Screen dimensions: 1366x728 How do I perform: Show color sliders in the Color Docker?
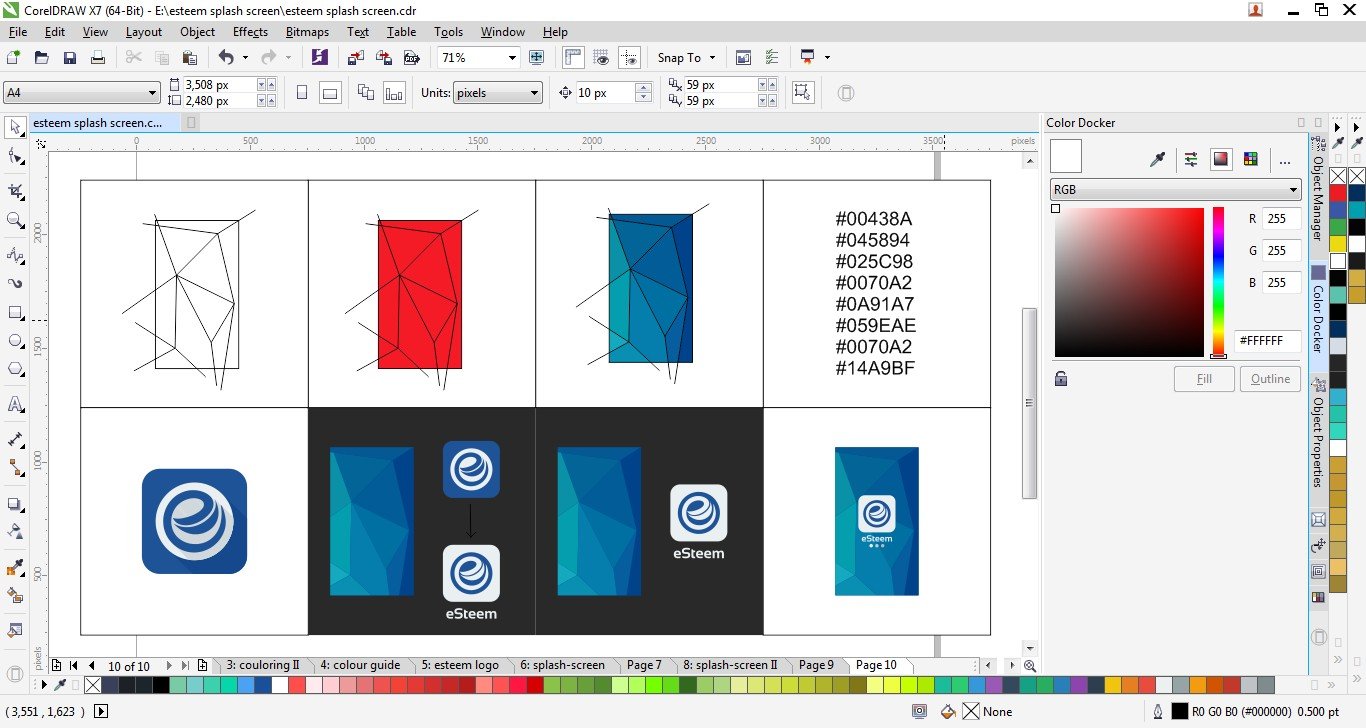(x=1190, y=159)
